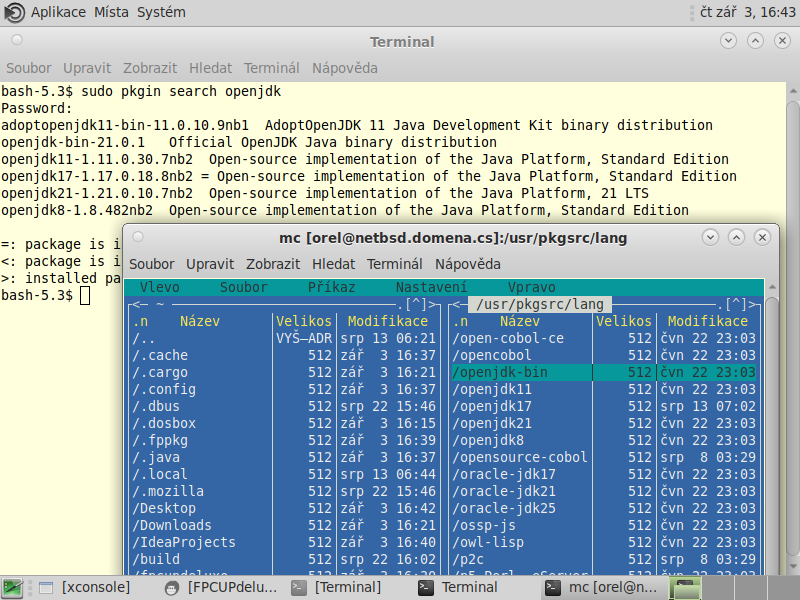
Task: Select /.. parent directory in left panel
Action: pyautogui.click(x=284, y=338)
